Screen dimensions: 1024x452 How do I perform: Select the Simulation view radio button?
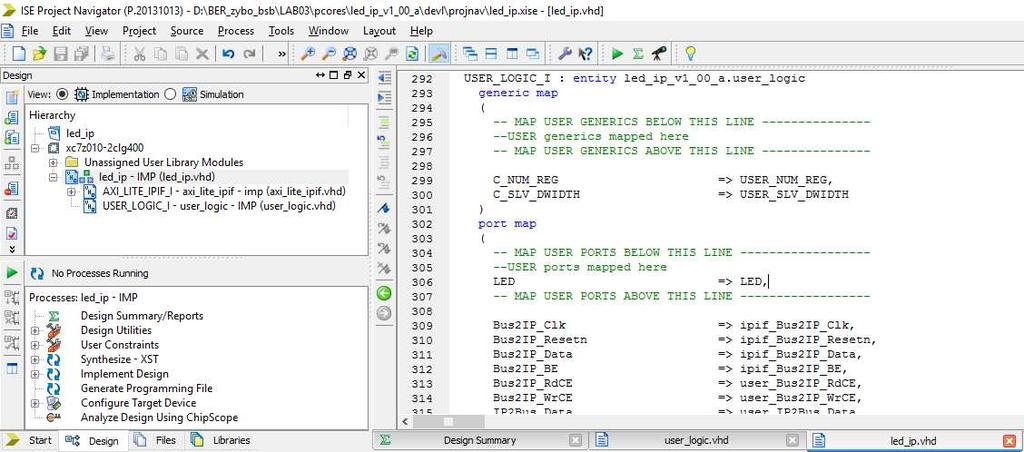[x=170, y=94]
